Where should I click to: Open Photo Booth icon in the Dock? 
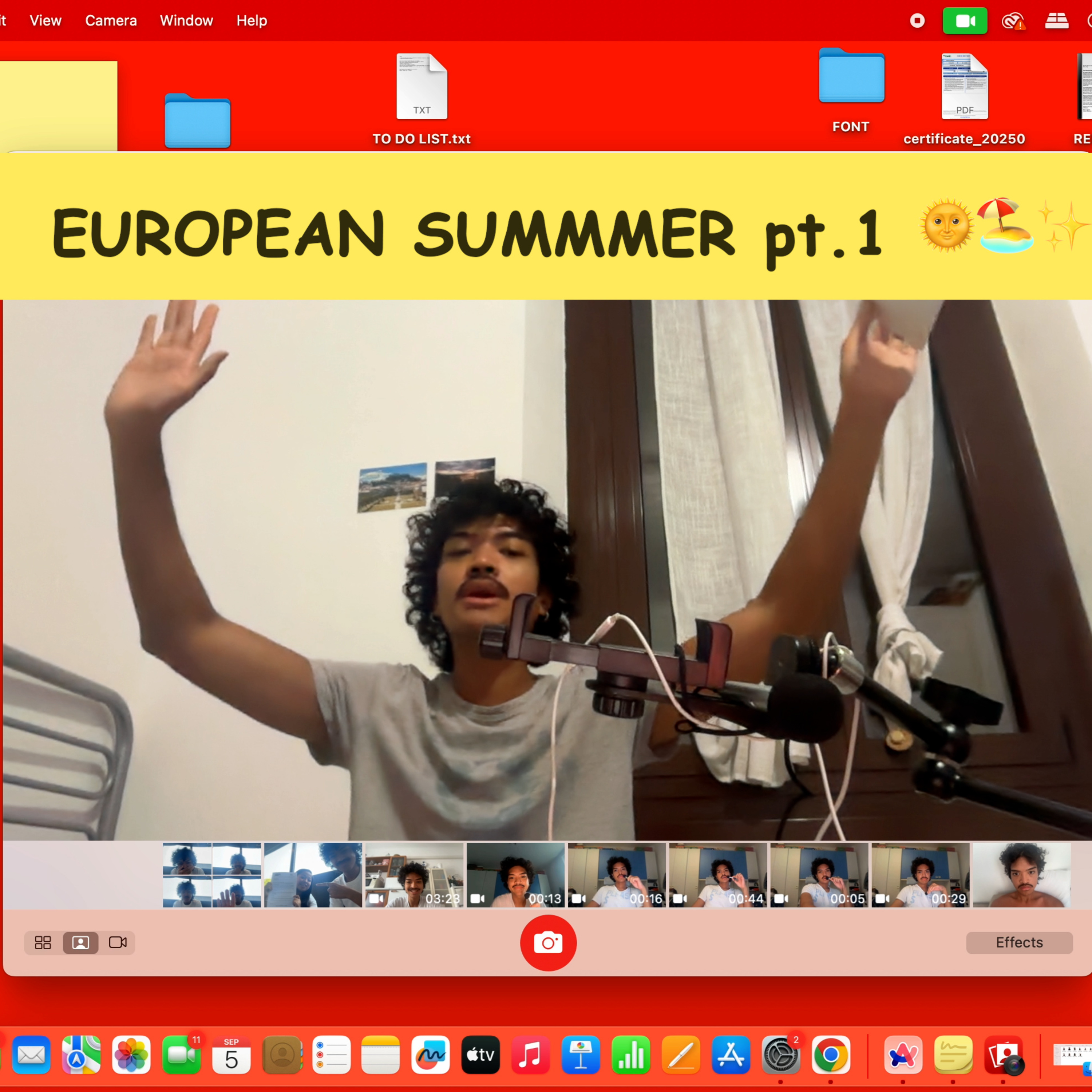coord(1003,1055)
